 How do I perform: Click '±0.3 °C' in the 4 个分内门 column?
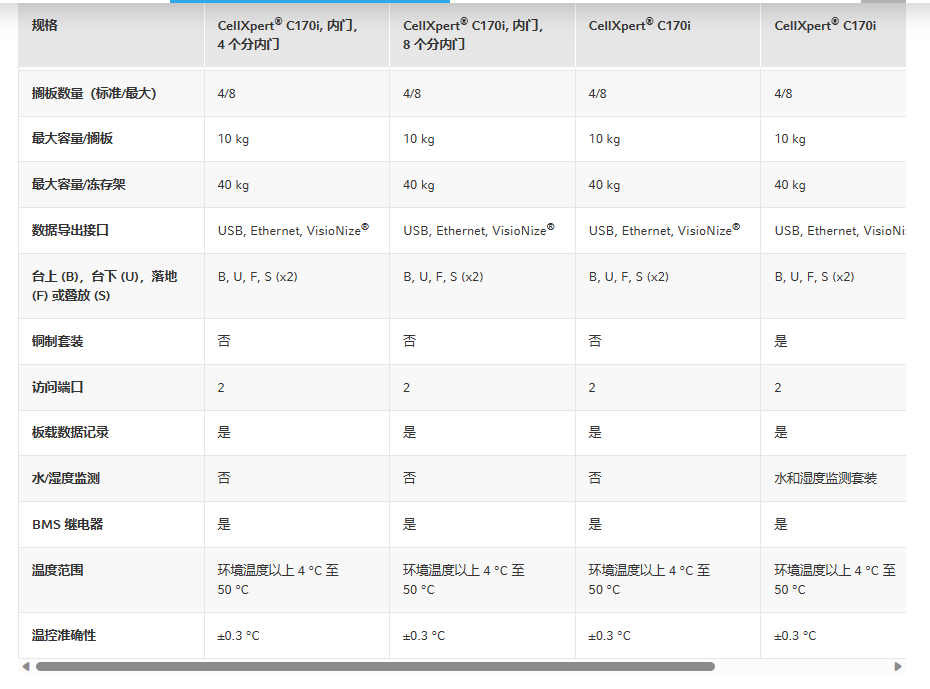click(238, 636)
